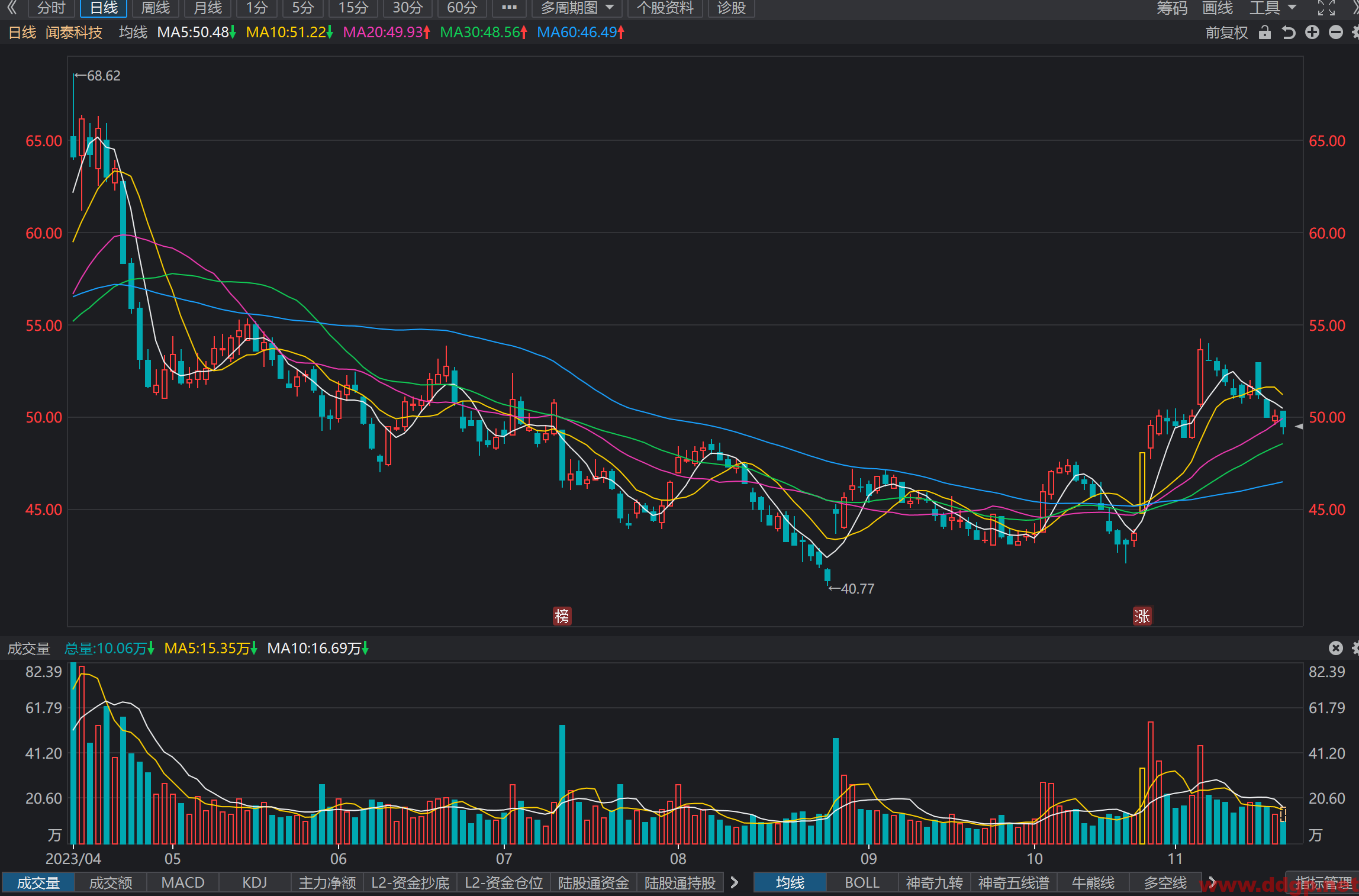This screenshot has width=1359, height=896.
Task: Click the MA5:50.48 indicator label
Action: pyautogui.click(x=197, y=33)
